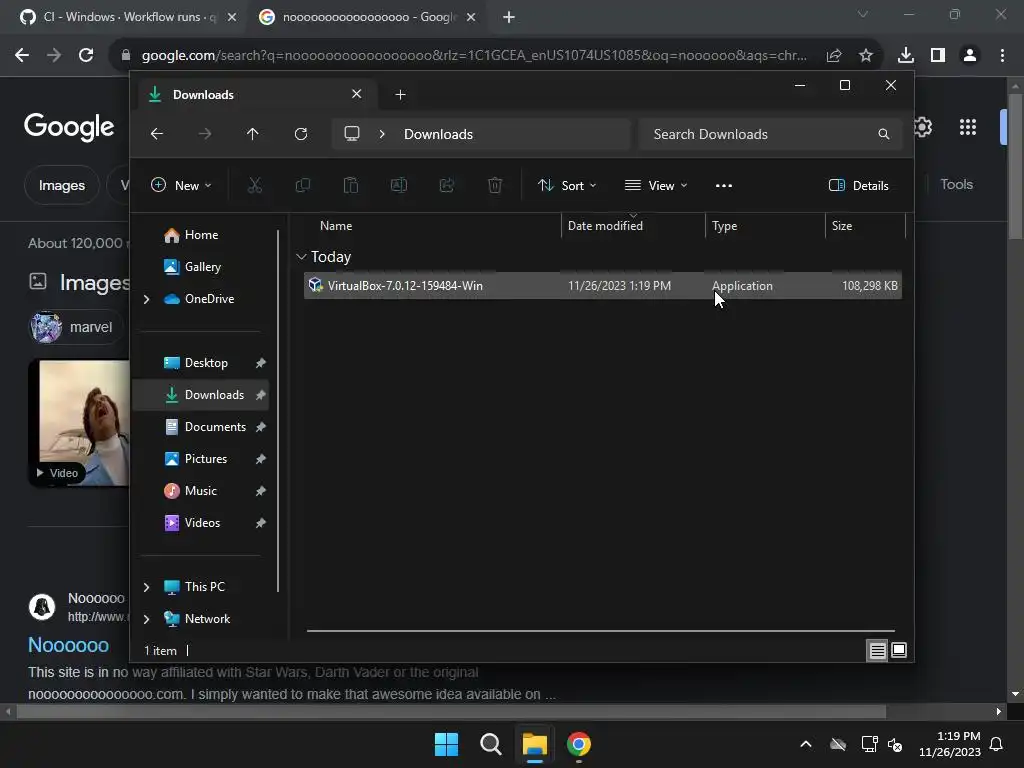Click the Rename icon in Explorer toolbar
Screen dimensions: 1024x768
click(x=398, y=185)
